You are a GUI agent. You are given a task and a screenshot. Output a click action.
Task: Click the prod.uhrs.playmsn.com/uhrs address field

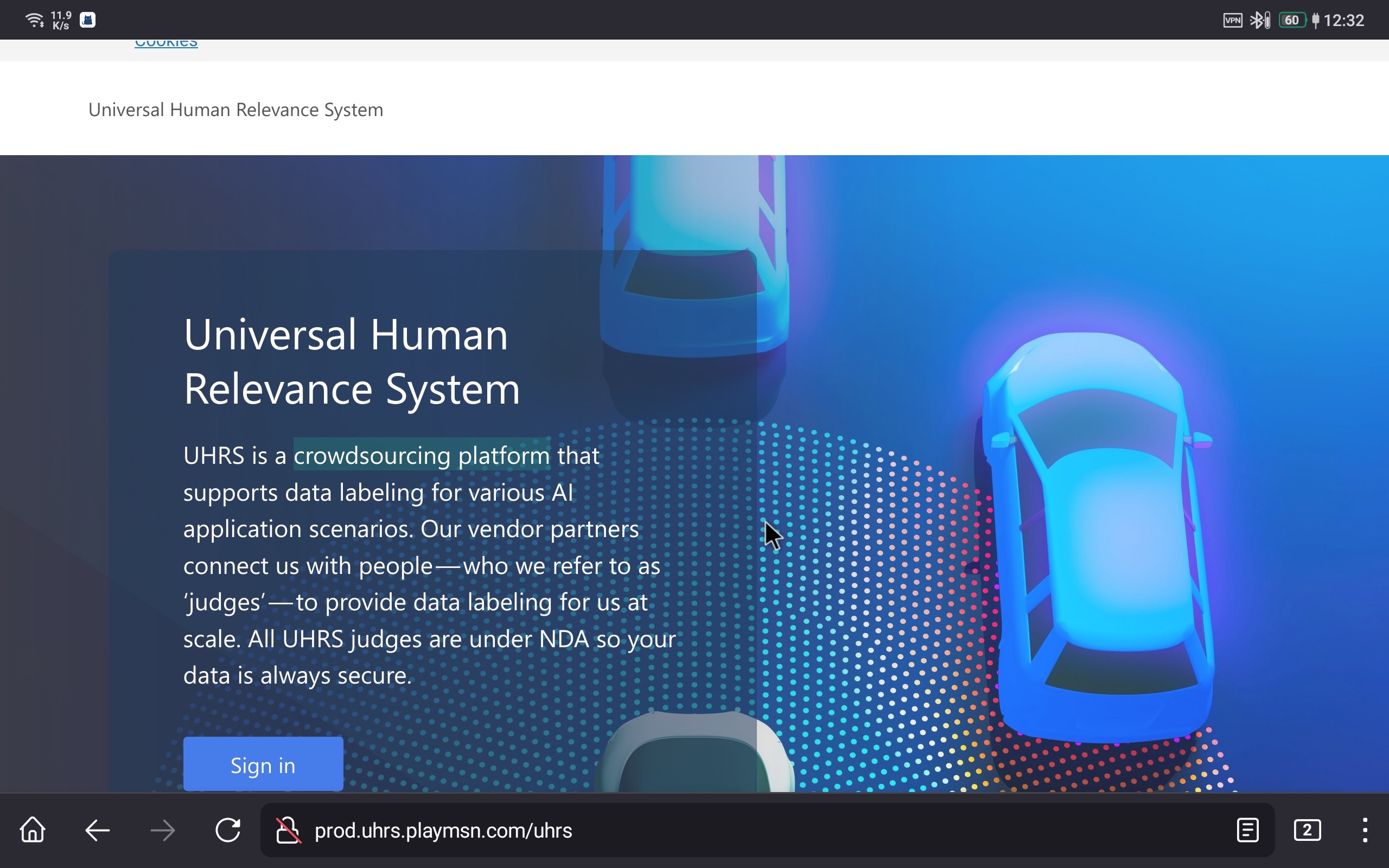(x=443, y=830)
